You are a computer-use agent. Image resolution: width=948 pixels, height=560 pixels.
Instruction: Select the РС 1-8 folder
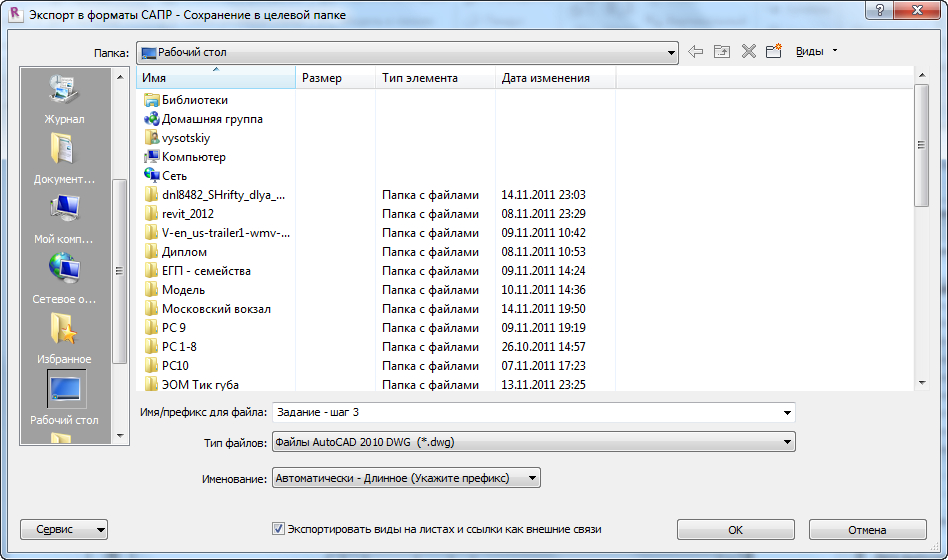point(170,347)
